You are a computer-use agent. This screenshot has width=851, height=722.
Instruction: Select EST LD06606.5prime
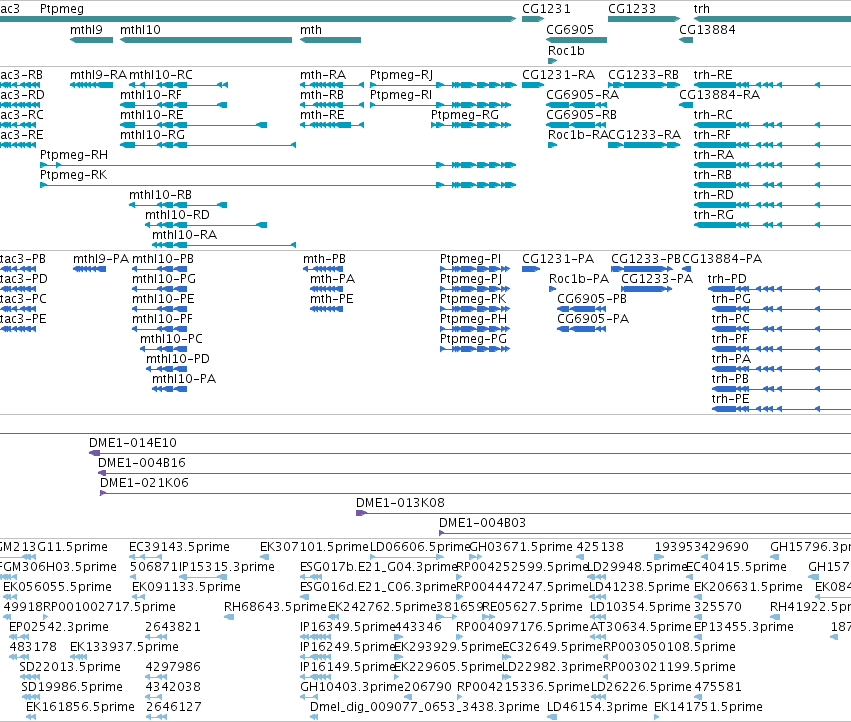(x=407, y=557)
